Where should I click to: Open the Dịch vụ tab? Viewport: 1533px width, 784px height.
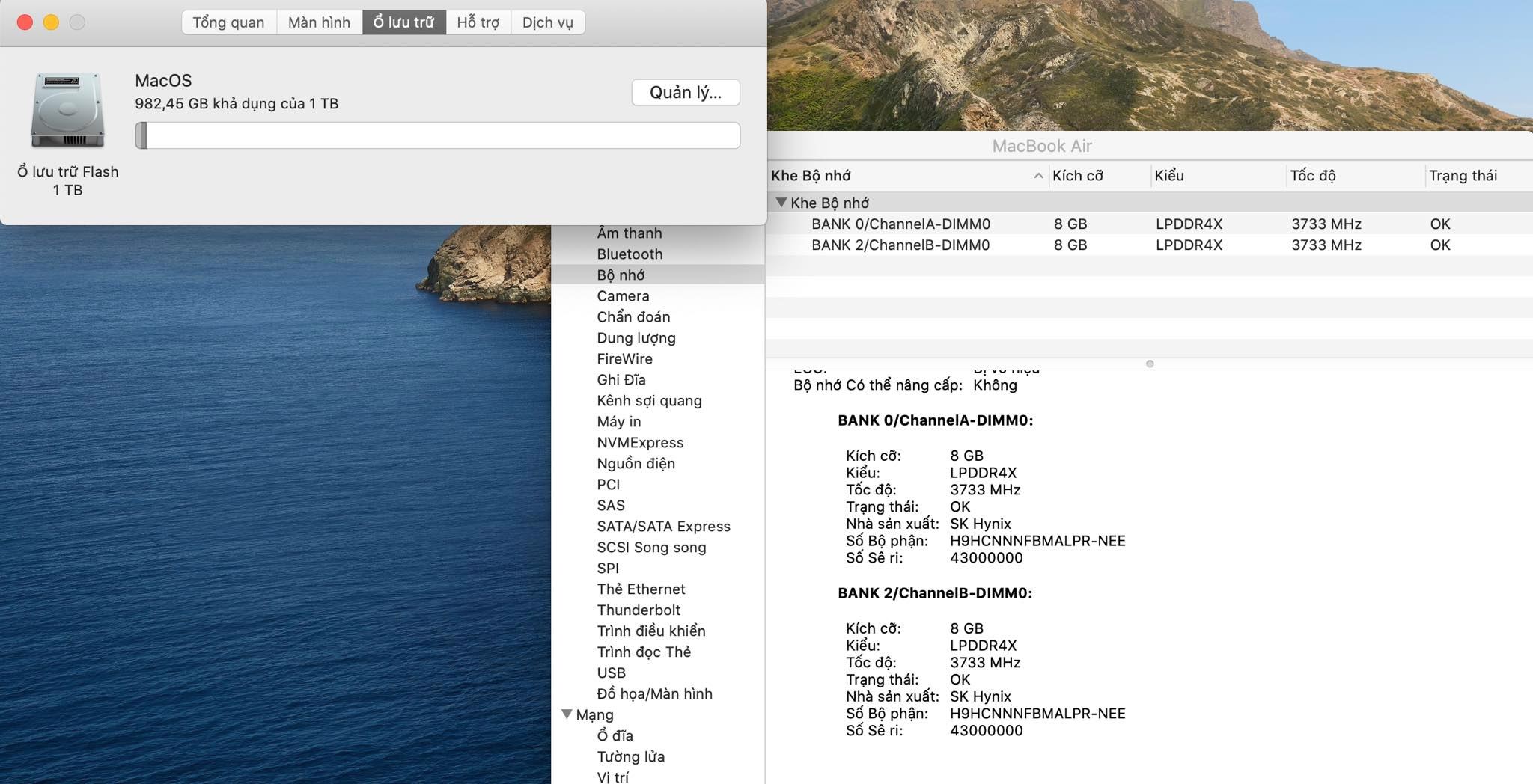[547, 22]
